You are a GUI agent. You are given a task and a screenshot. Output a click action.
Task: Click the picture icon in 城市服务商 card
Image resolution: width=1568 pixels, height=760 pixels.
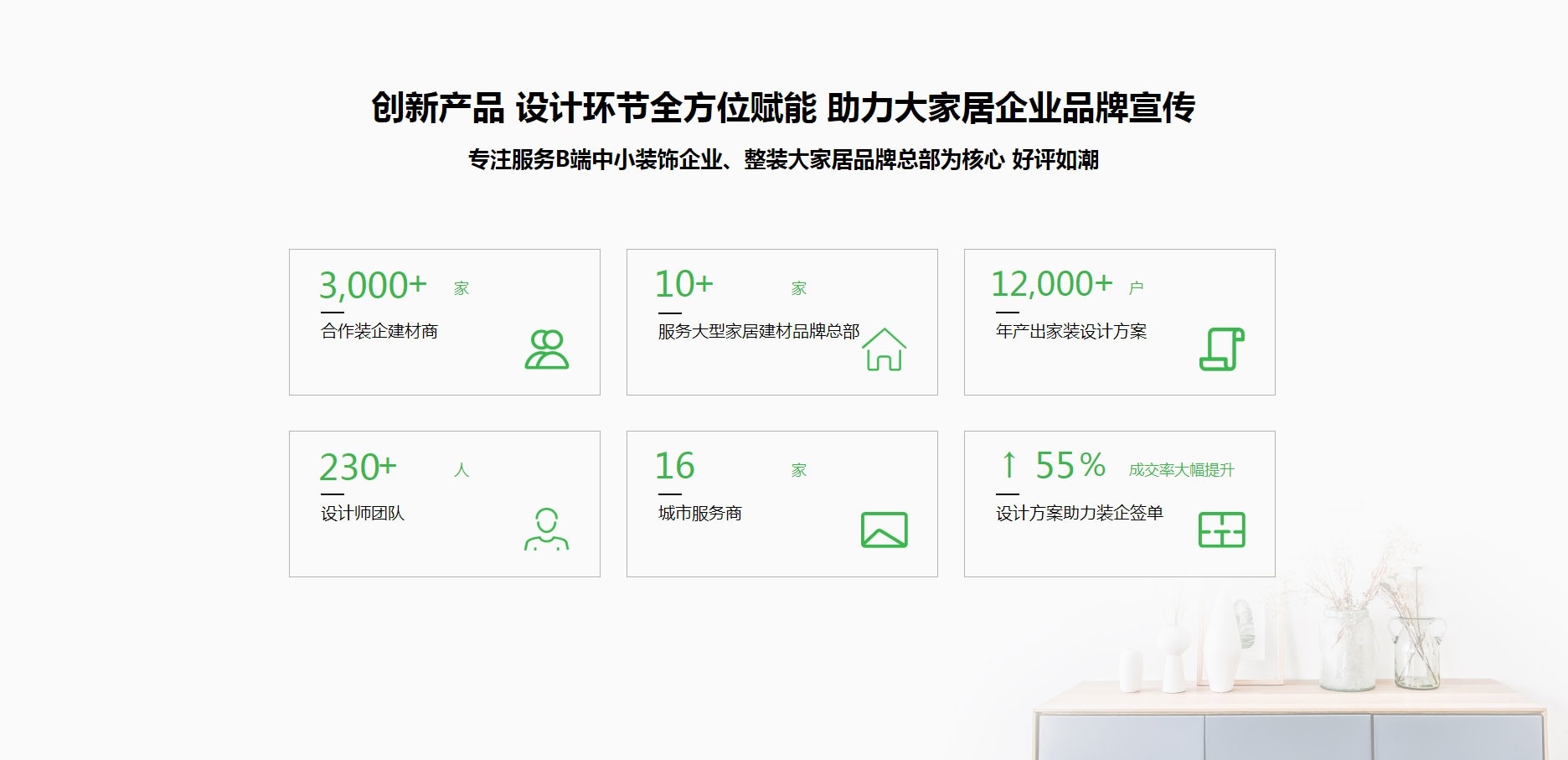tap(885, 530)
